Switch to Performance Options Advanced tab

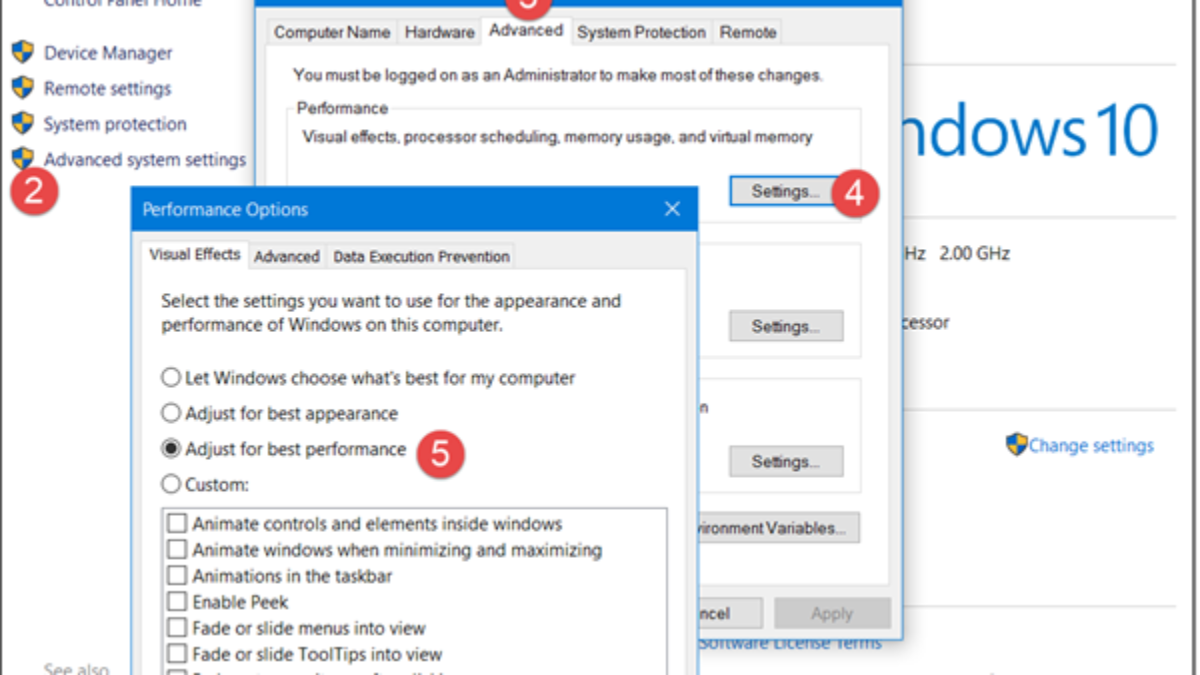pyautogui.click(x=287, y=257)
